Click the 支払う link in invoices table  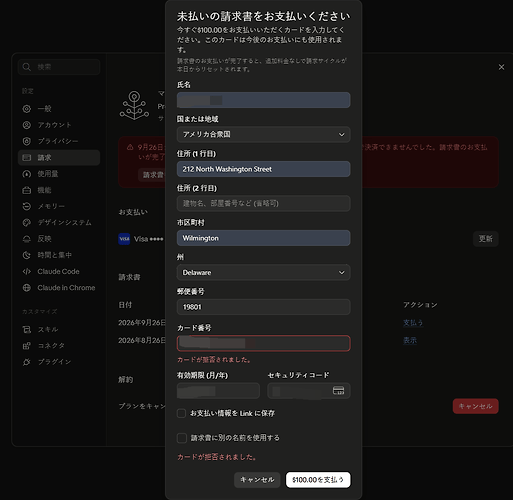[413, 323]
